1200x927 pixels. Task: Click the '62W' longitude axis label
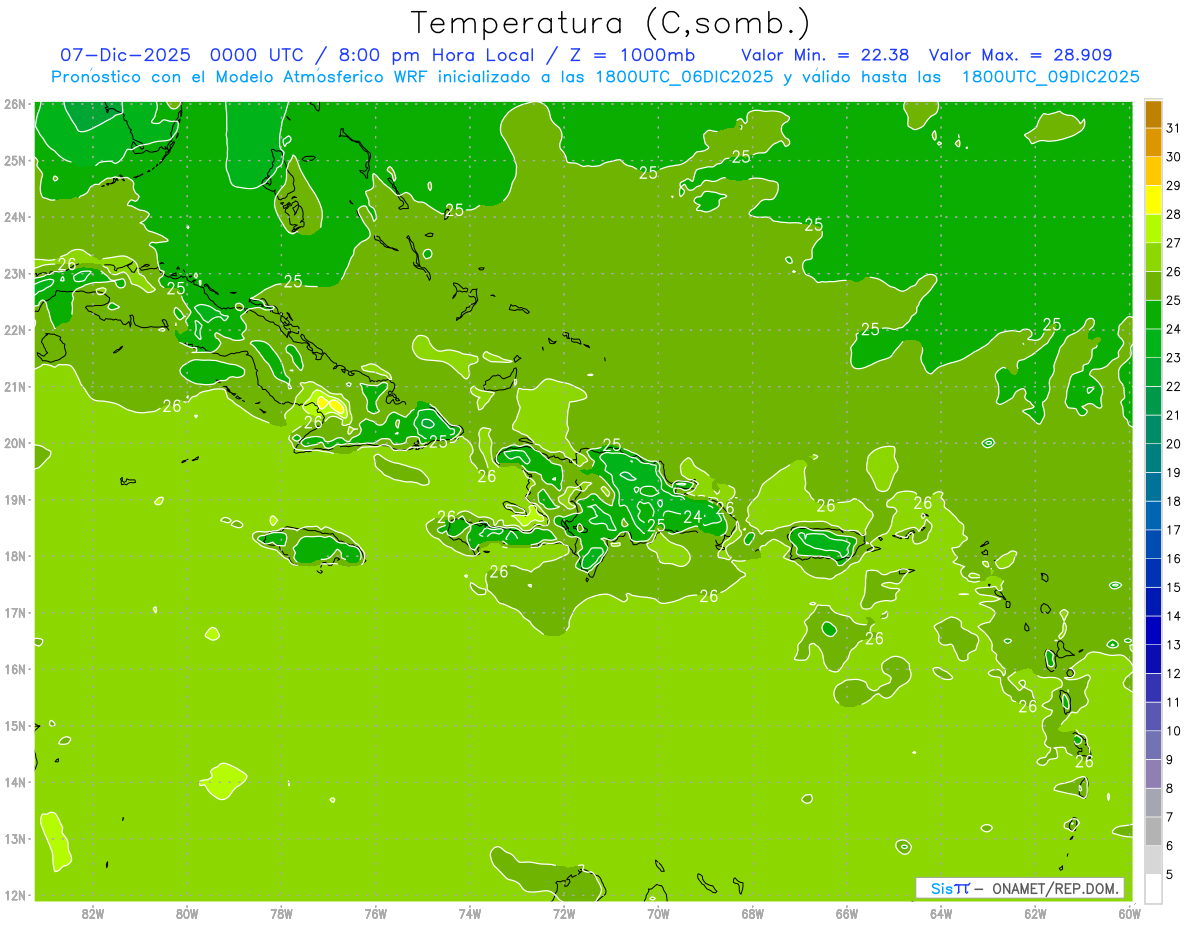click(x=1035, y=913)
